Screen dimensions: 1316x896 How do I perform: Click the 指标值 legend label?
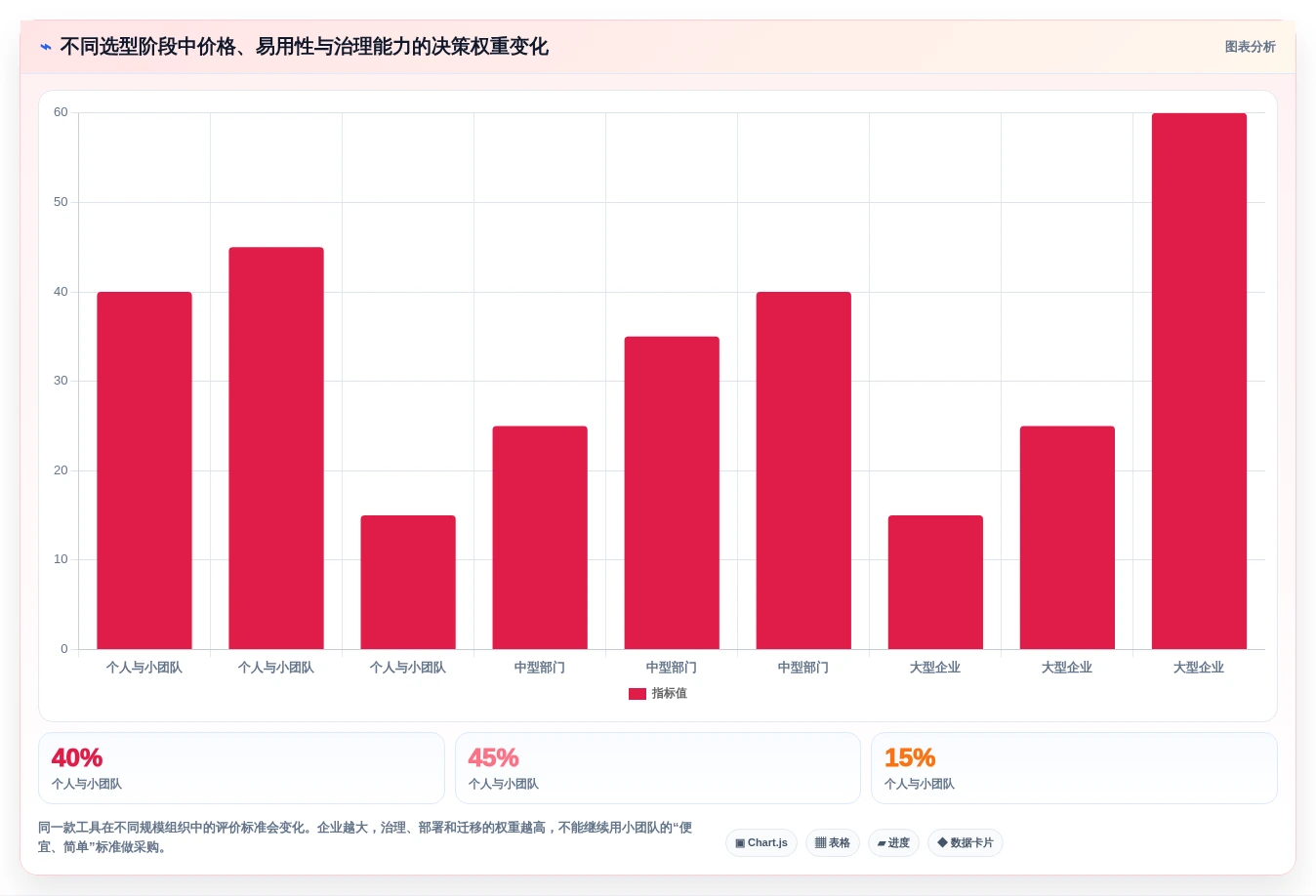[670, 694]
